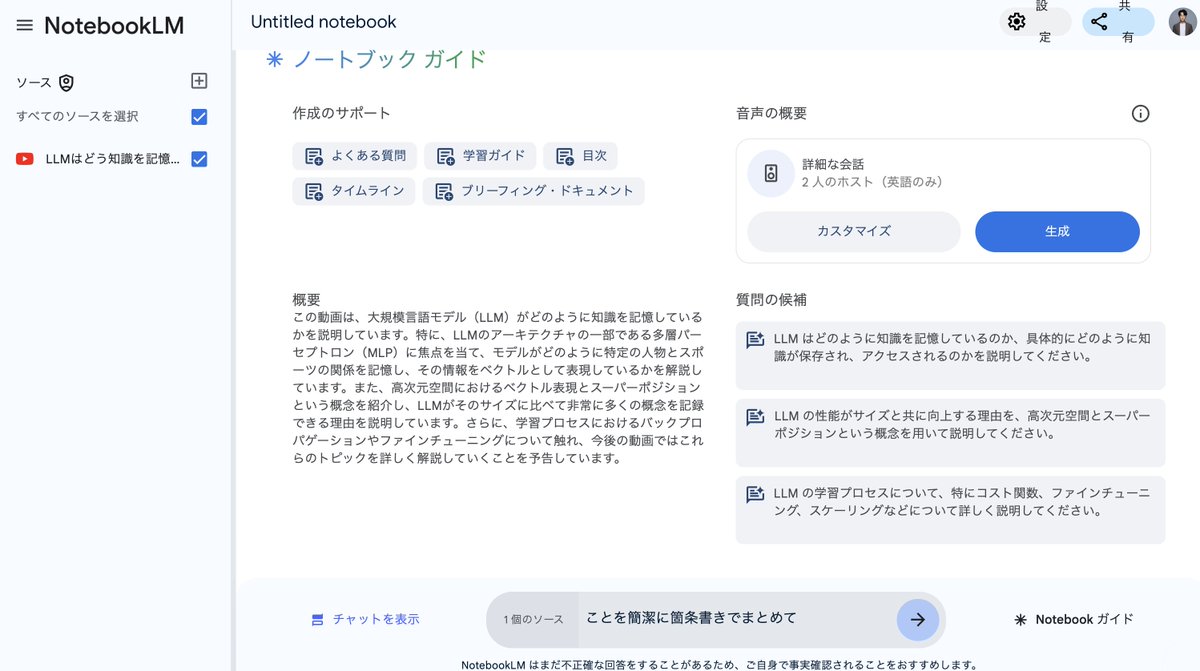Create ブリーフィング・ドキュメント

tap(534, 191)
